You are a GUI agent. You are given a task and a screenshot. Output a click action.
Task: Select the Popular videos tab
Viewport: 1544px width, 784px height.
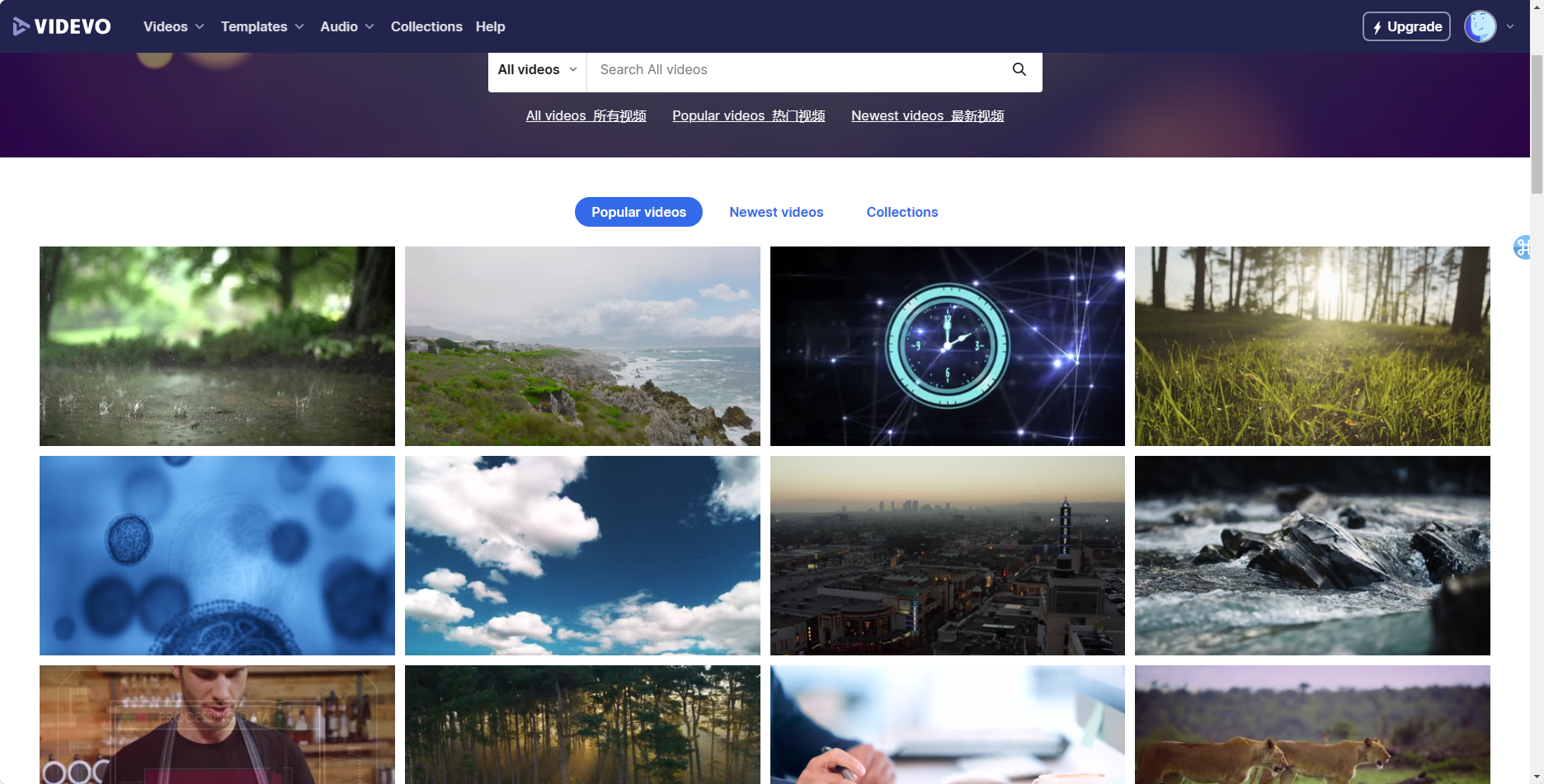[x=638, y=212]
